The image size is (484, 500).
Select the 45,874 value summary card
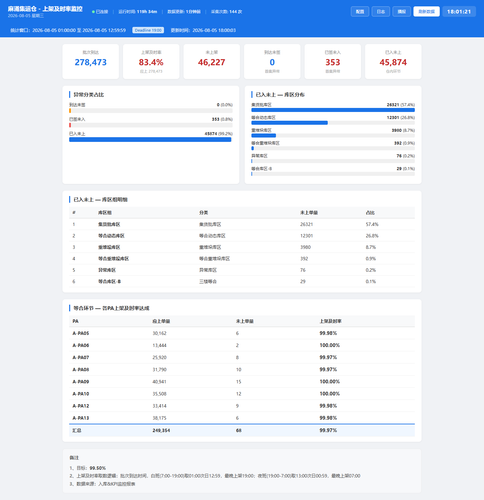point(393,61)
